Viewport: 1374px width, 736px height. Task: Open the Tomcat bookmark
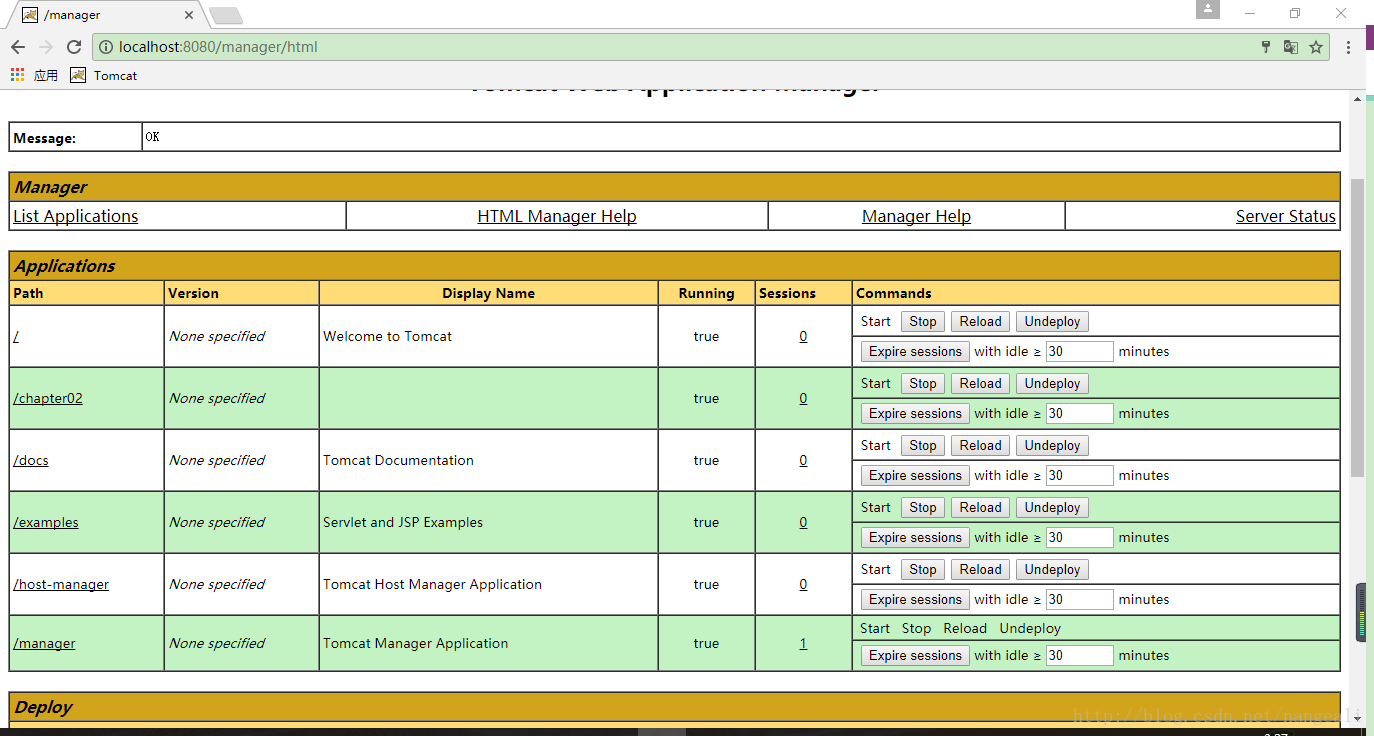coord(104,75)
